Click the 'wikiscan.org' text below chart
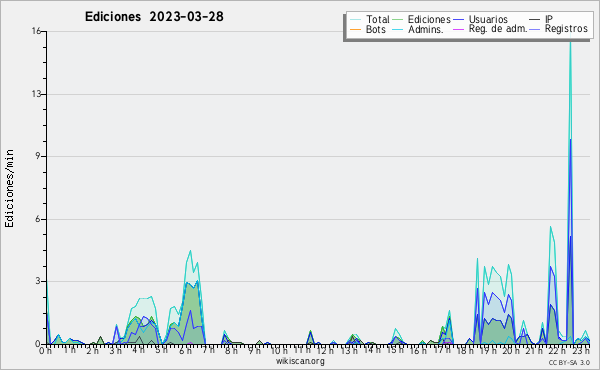 pos(300,361)
